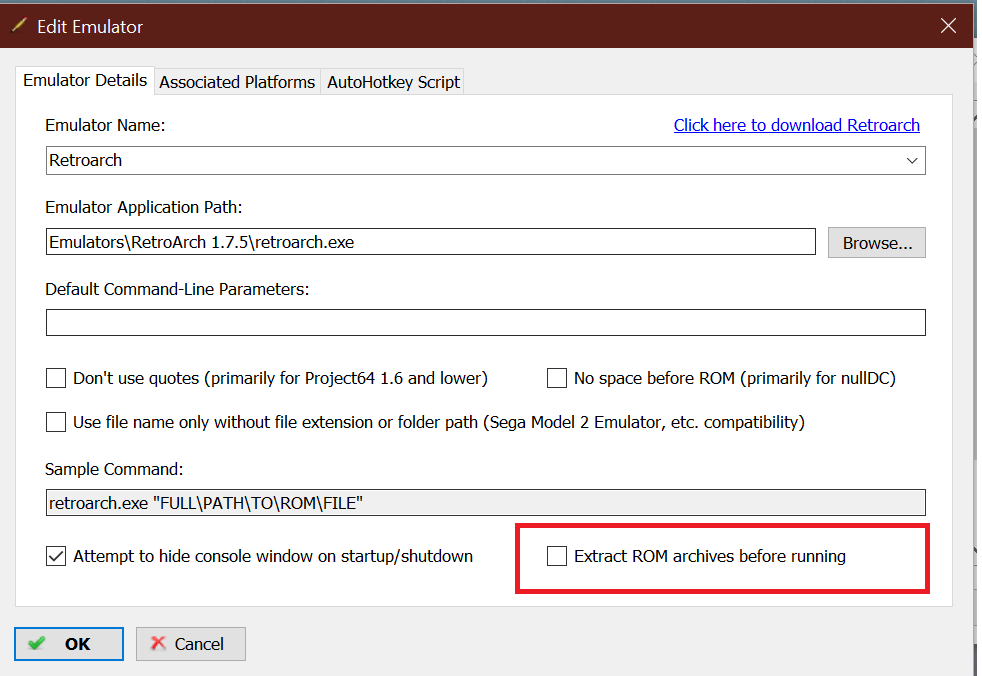Enable the 'Don't use quotes' checkbox
Screen dimensions: 982x676
tap(56, 378)
